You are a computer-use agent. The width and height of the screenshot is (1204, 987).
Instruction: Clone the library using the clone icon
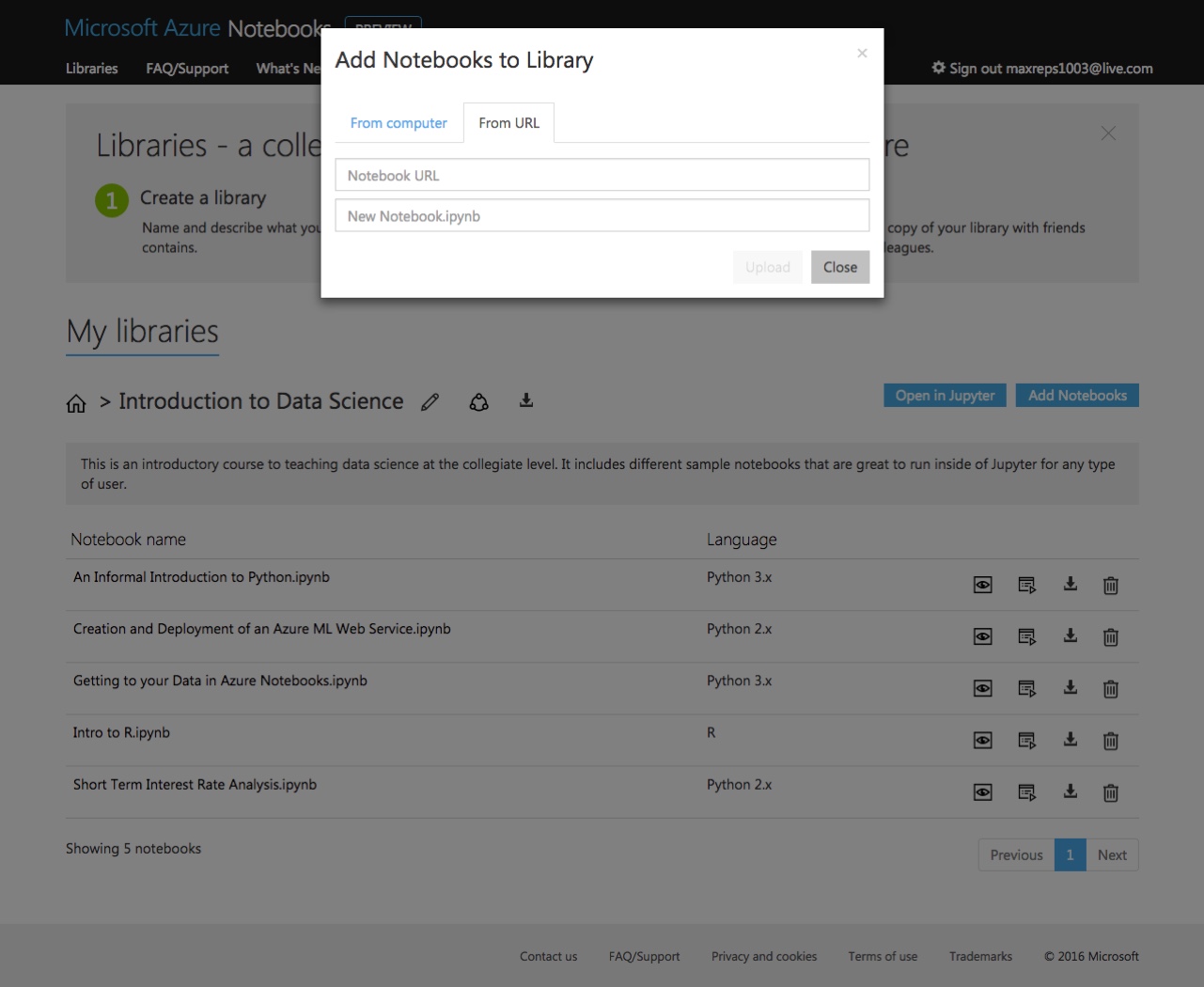(478, 402)
